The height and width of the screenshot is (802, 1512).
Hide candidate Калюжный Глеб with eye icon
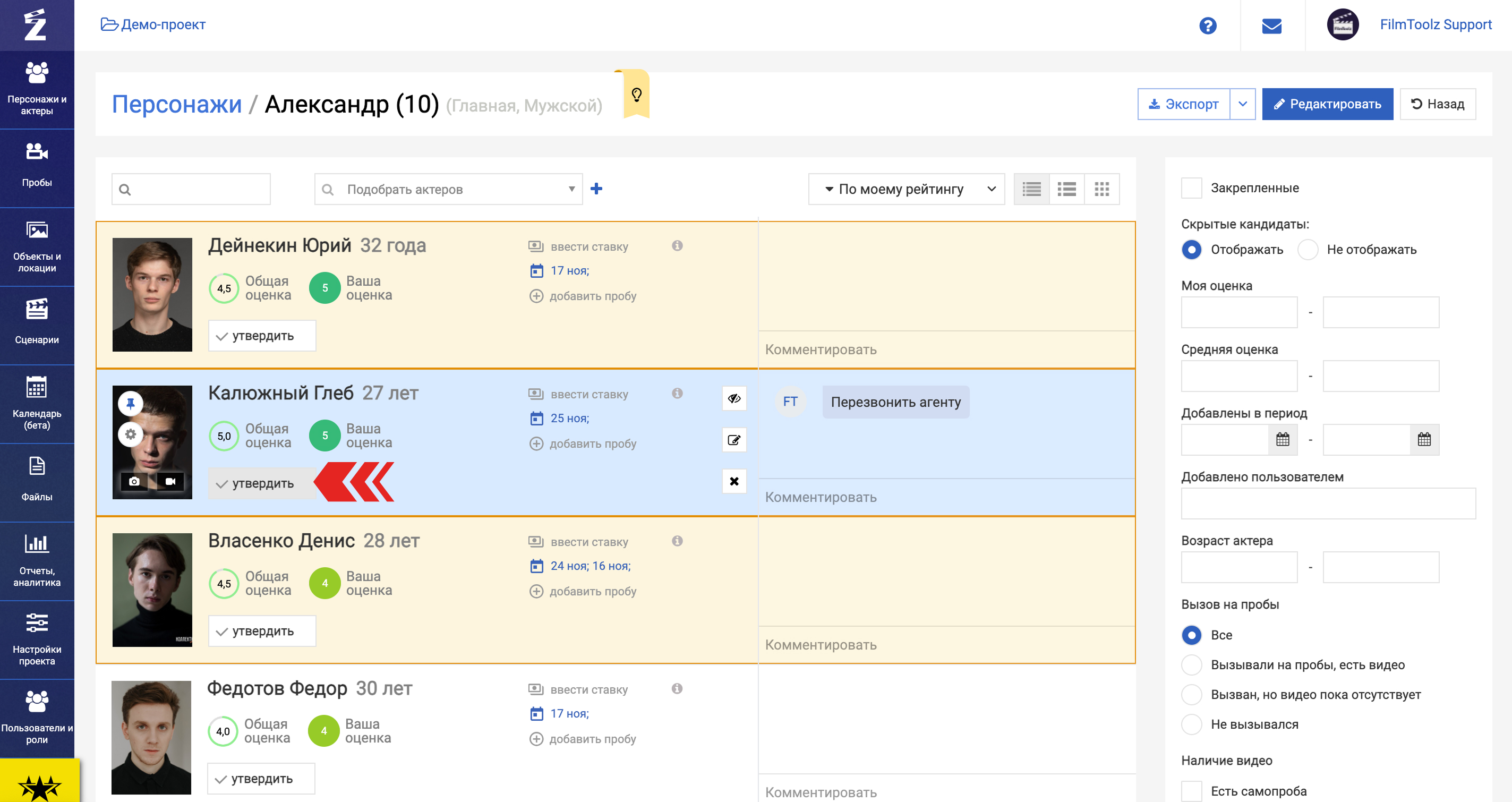pyautogui.click(x=734, y=399)
